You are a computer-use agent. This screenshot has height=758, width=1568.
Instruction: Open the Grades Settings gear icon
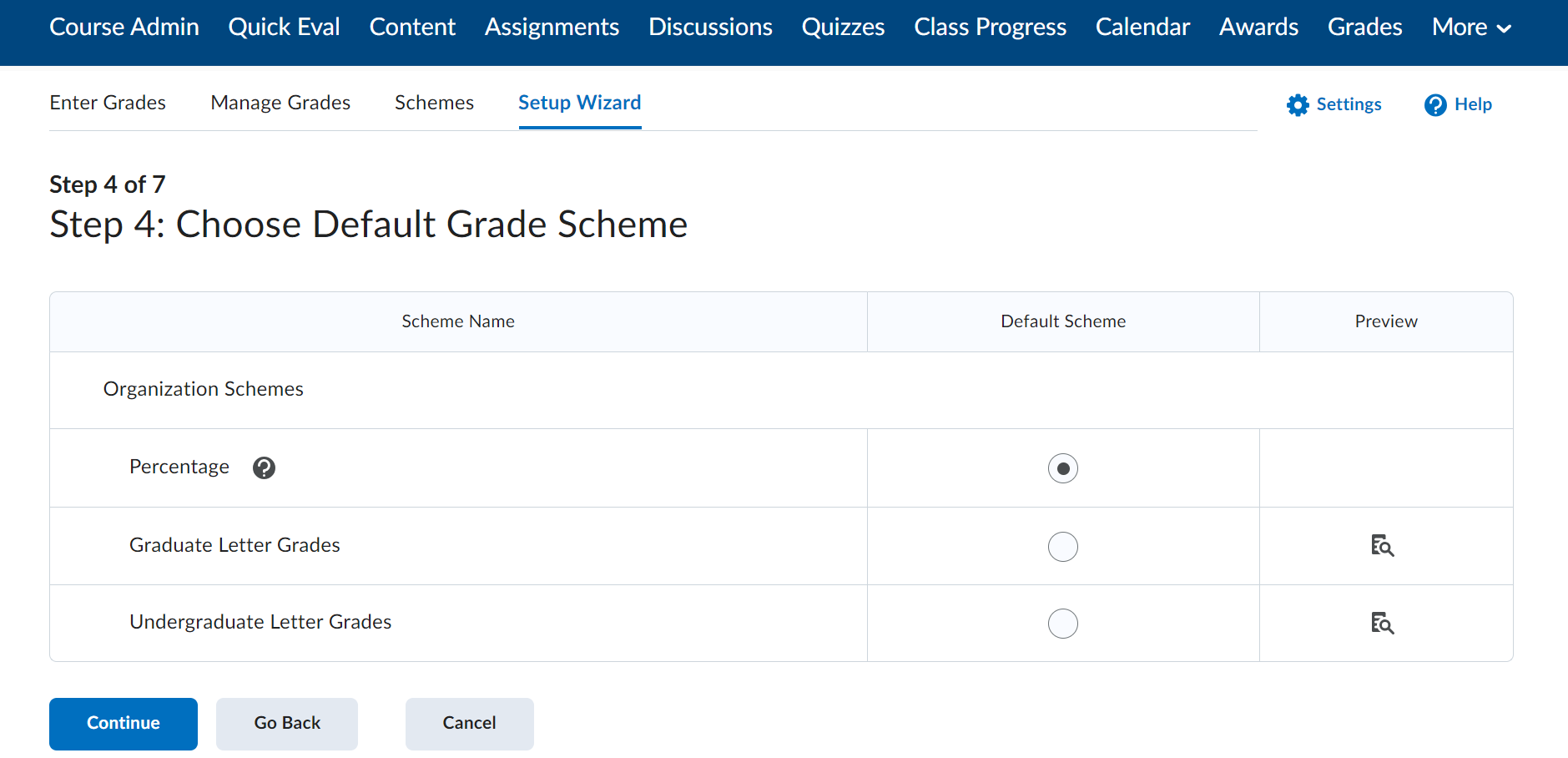(1297, 104)
